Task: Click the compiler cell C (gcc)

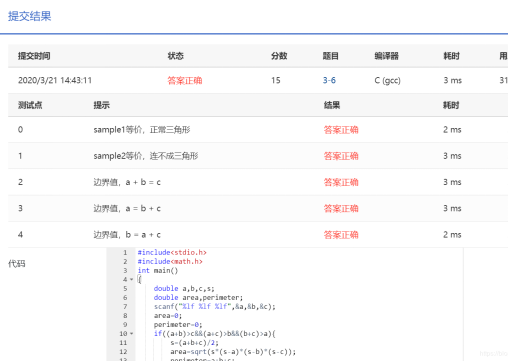Action: coord(387,80)
